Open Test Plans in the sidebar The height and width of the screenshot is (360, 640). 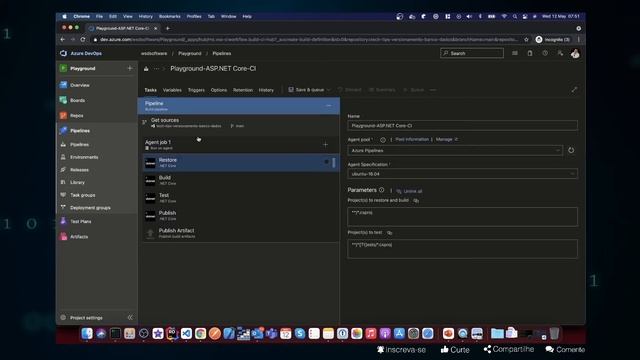80,221
